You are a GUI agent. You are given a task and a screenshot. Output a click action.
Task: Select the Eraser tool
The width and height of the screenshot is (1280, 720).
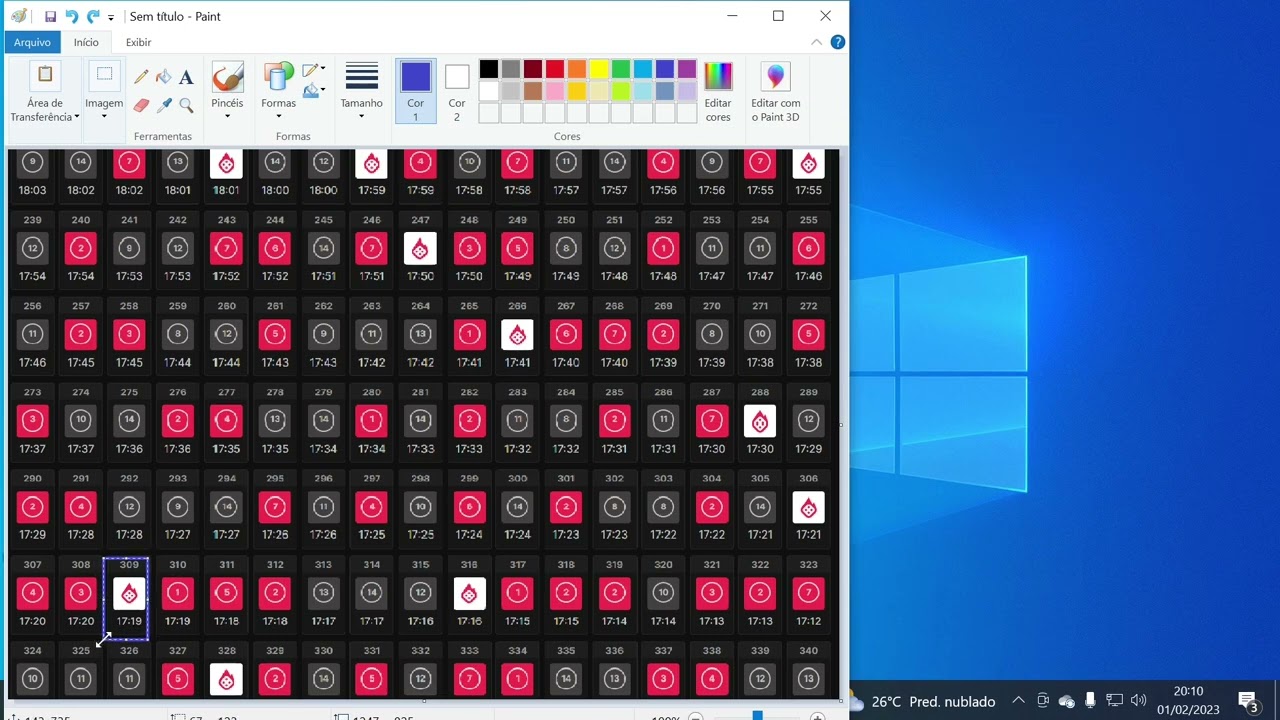tap(141, 104)
